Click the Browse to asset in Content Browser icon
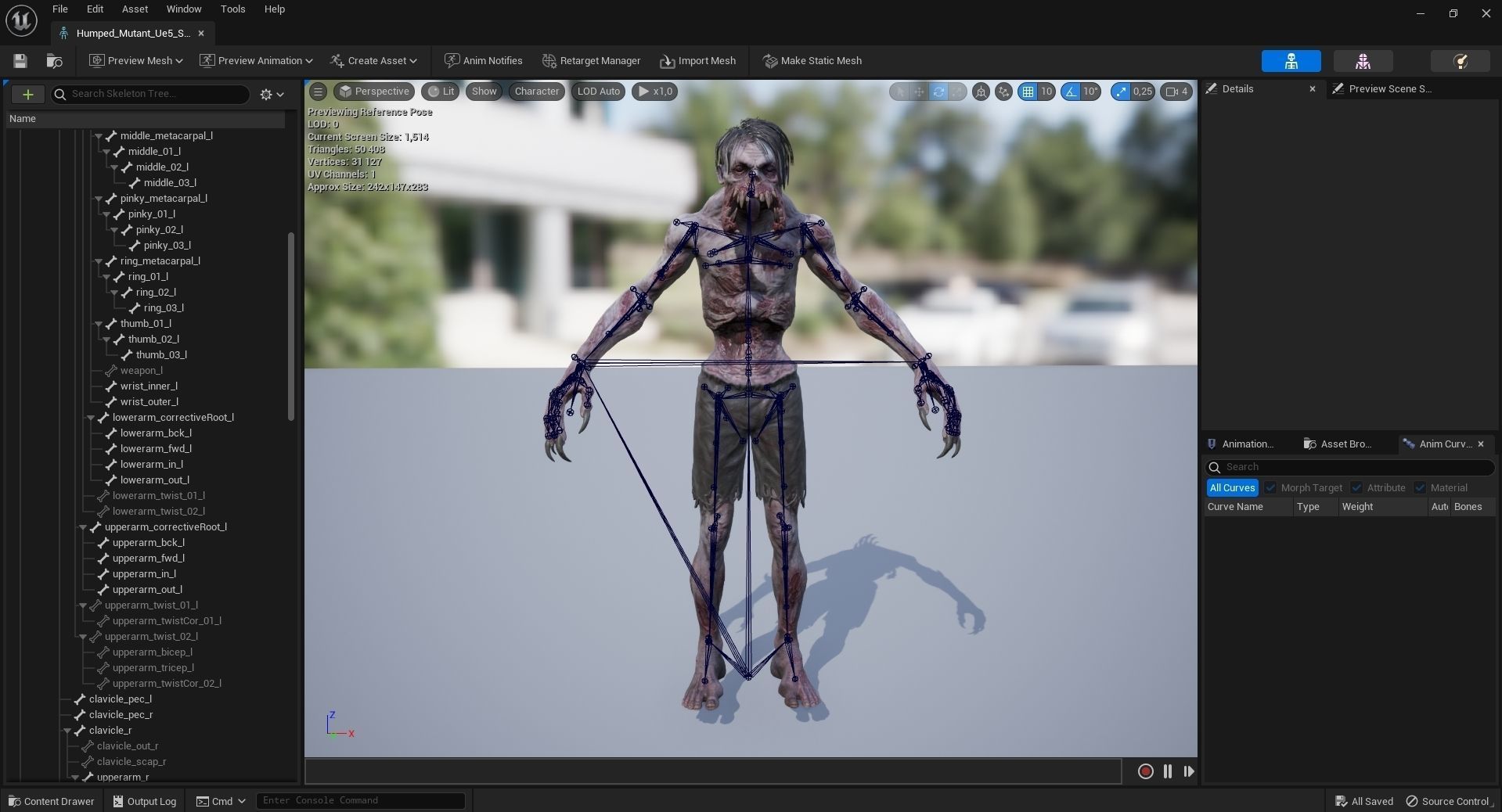This screenshot has height=812, width=1502. point(54,61)
